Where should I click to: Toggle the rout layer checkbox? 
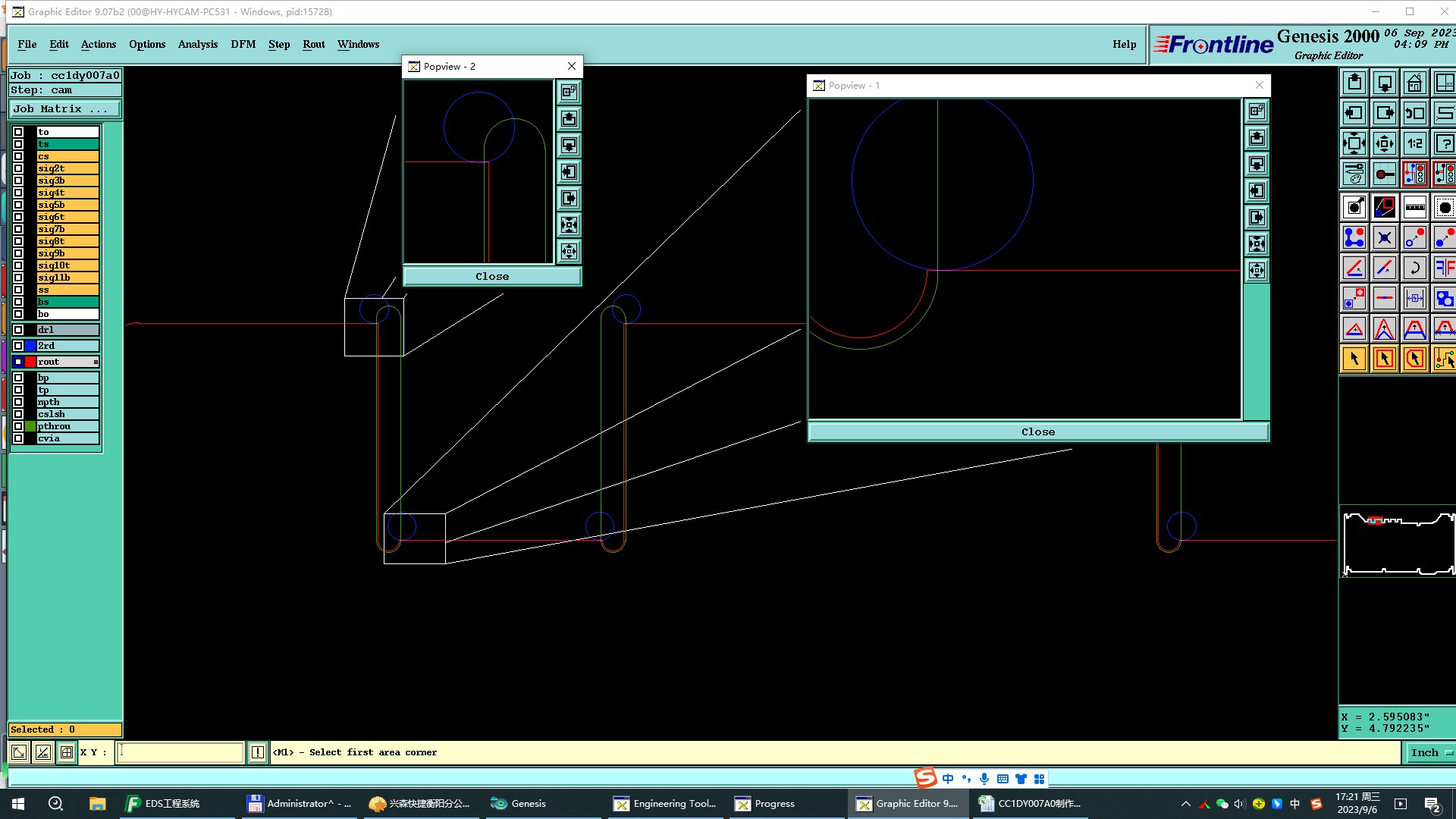click(x=18, y=362)
